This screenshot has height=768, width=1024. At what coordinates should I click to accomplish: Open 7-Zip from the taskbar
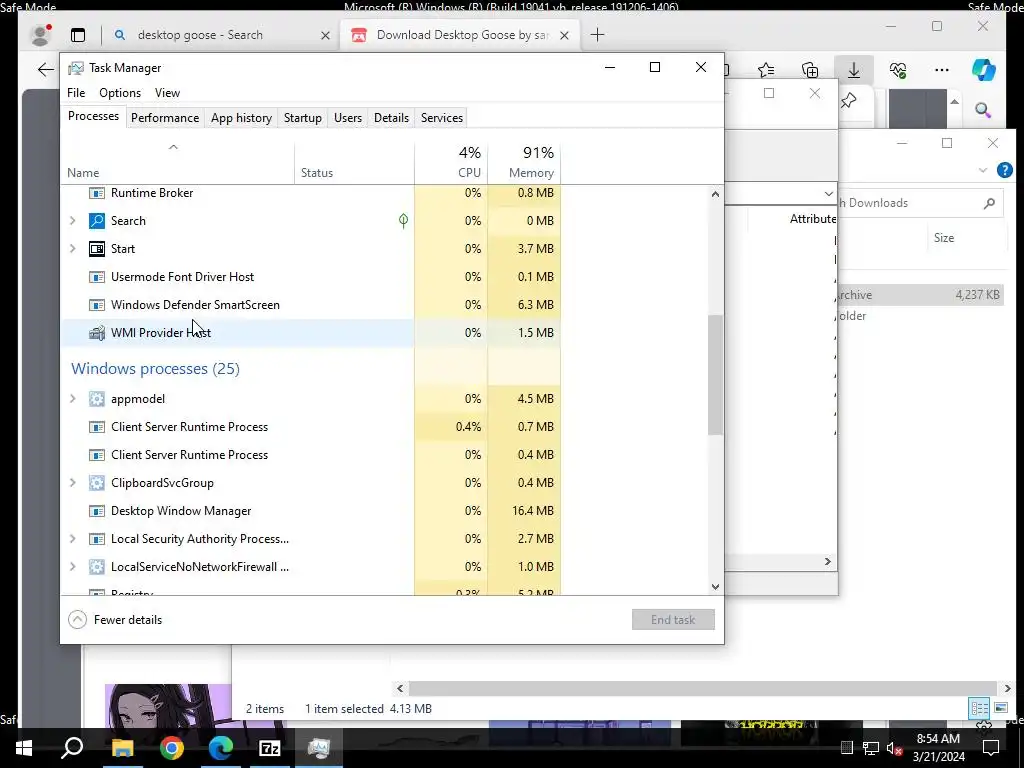click(270, 748)
